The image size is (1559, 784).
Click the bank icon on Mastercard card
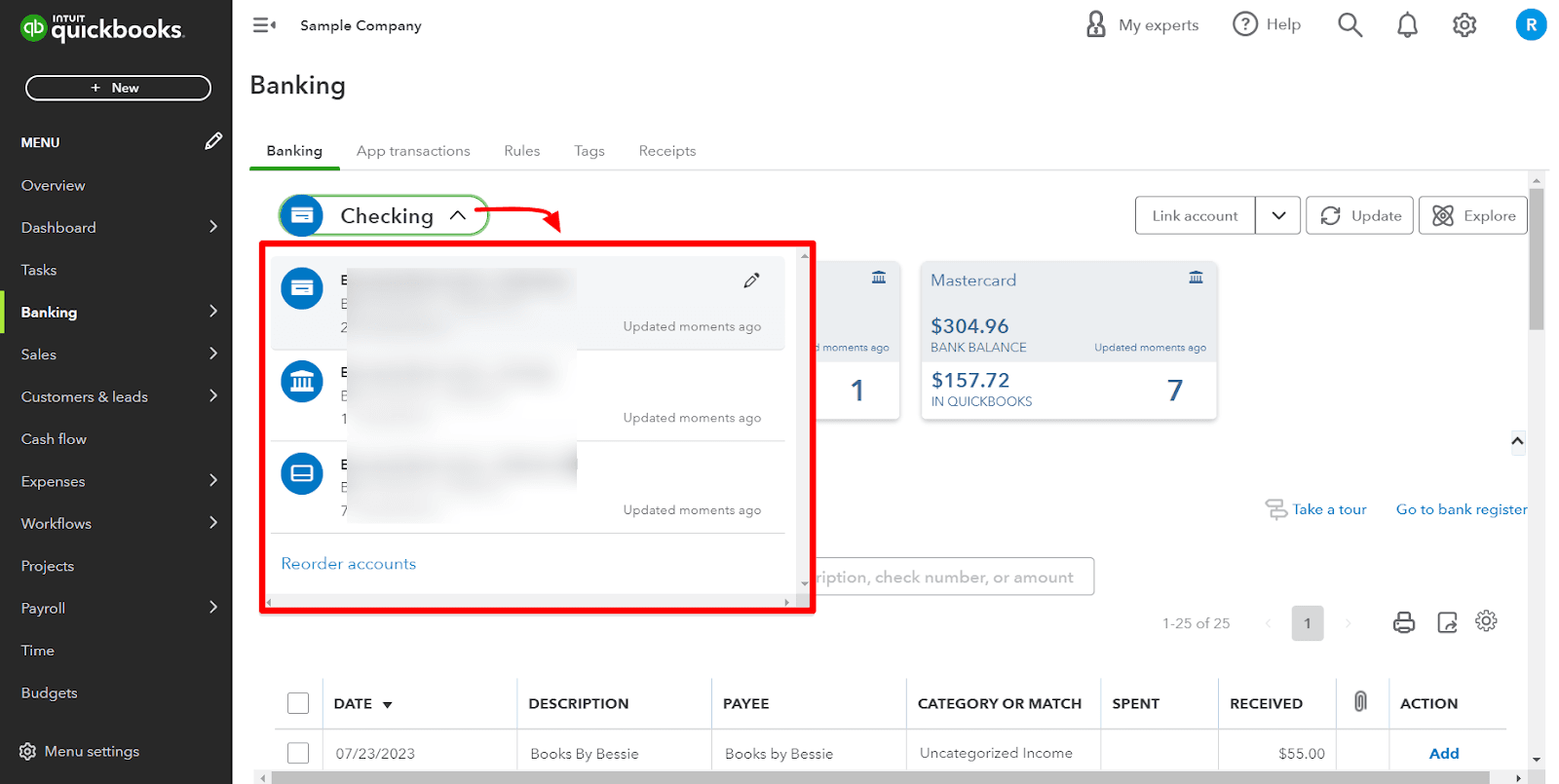coord(1196,278)
